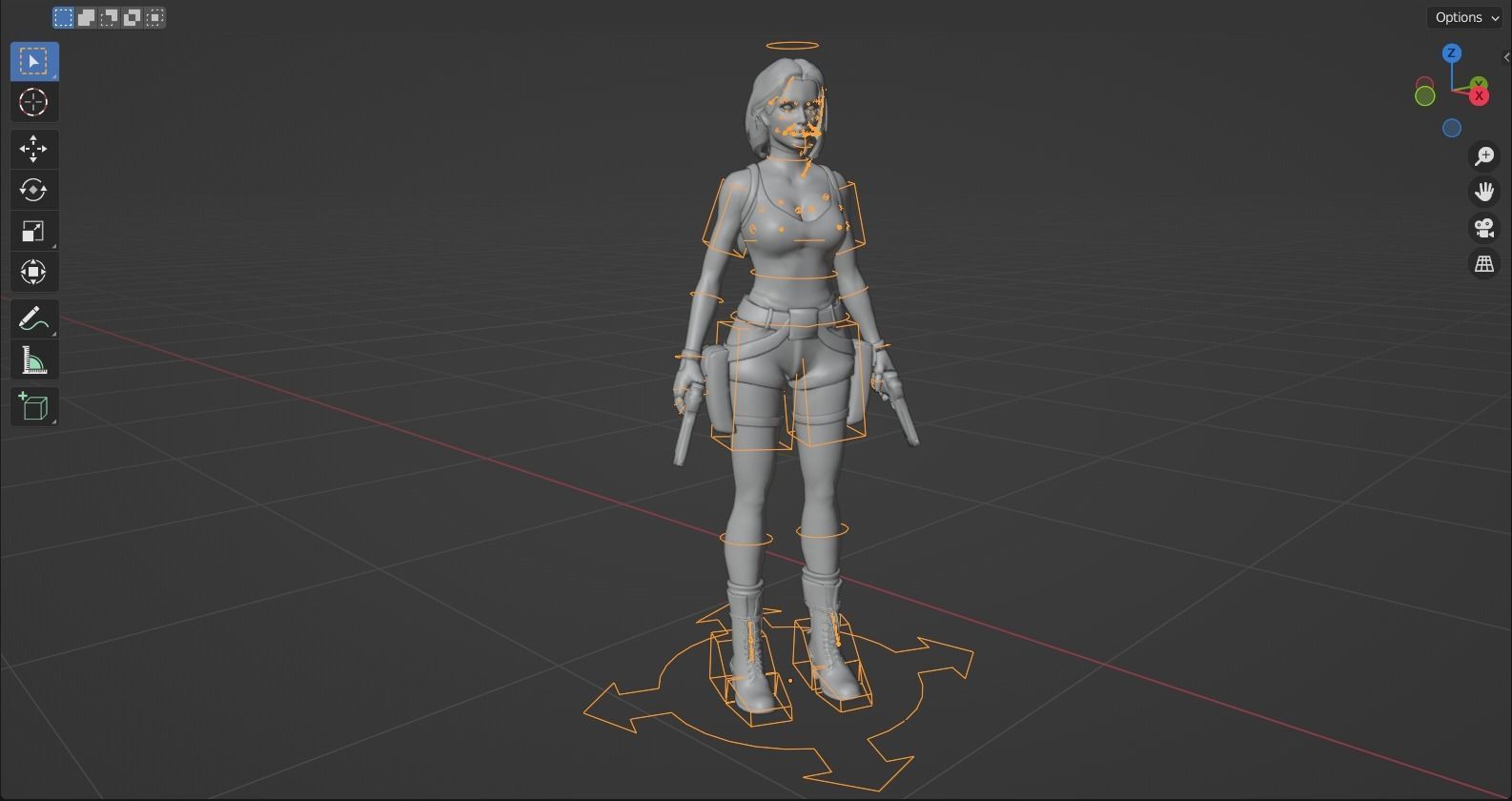Select the Select Box tool

point(34,61)
